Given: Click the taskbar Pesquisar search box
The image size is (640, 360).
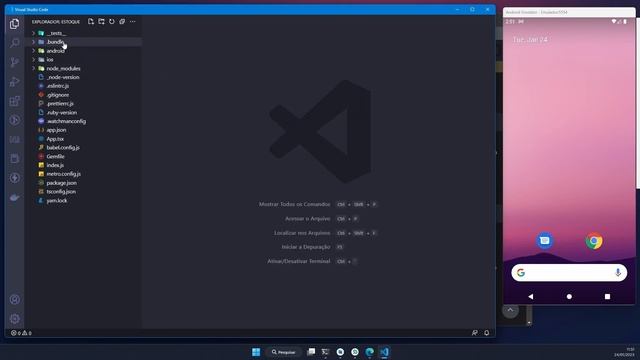Looking at the screenshot, I should 284,352.
